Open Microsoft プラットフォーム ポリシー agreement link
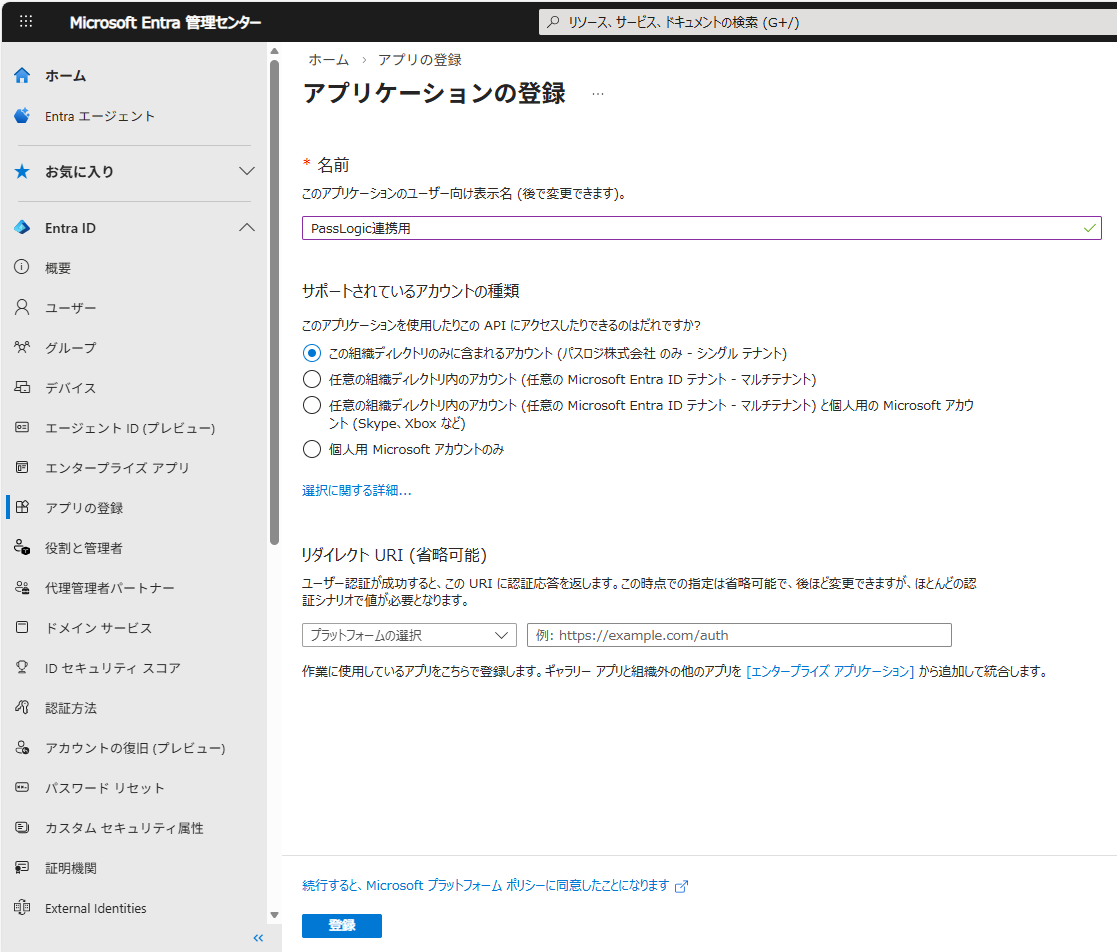Screen dimensions: 1117x952 tap(485, 885)
